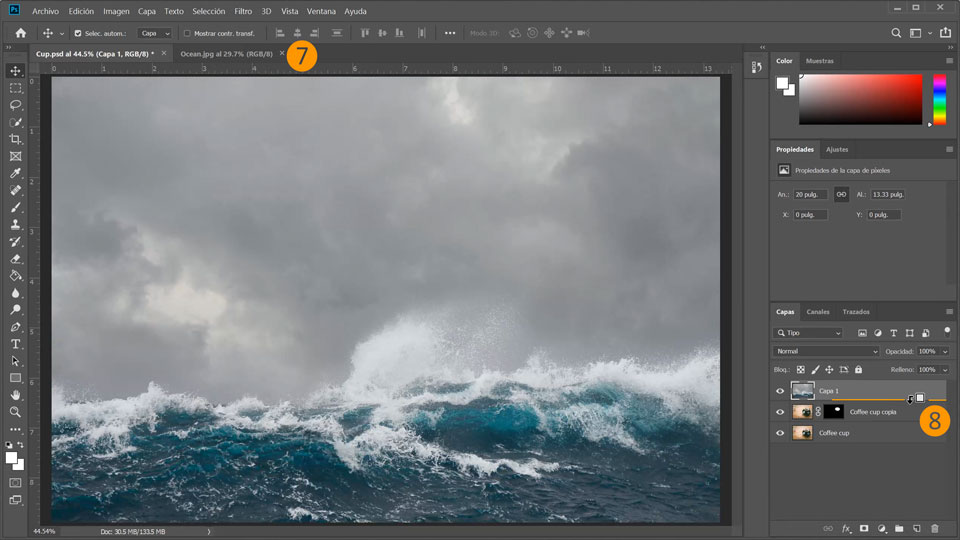Open the Filtro menu
960x540 pixels.
pos(243,11)
